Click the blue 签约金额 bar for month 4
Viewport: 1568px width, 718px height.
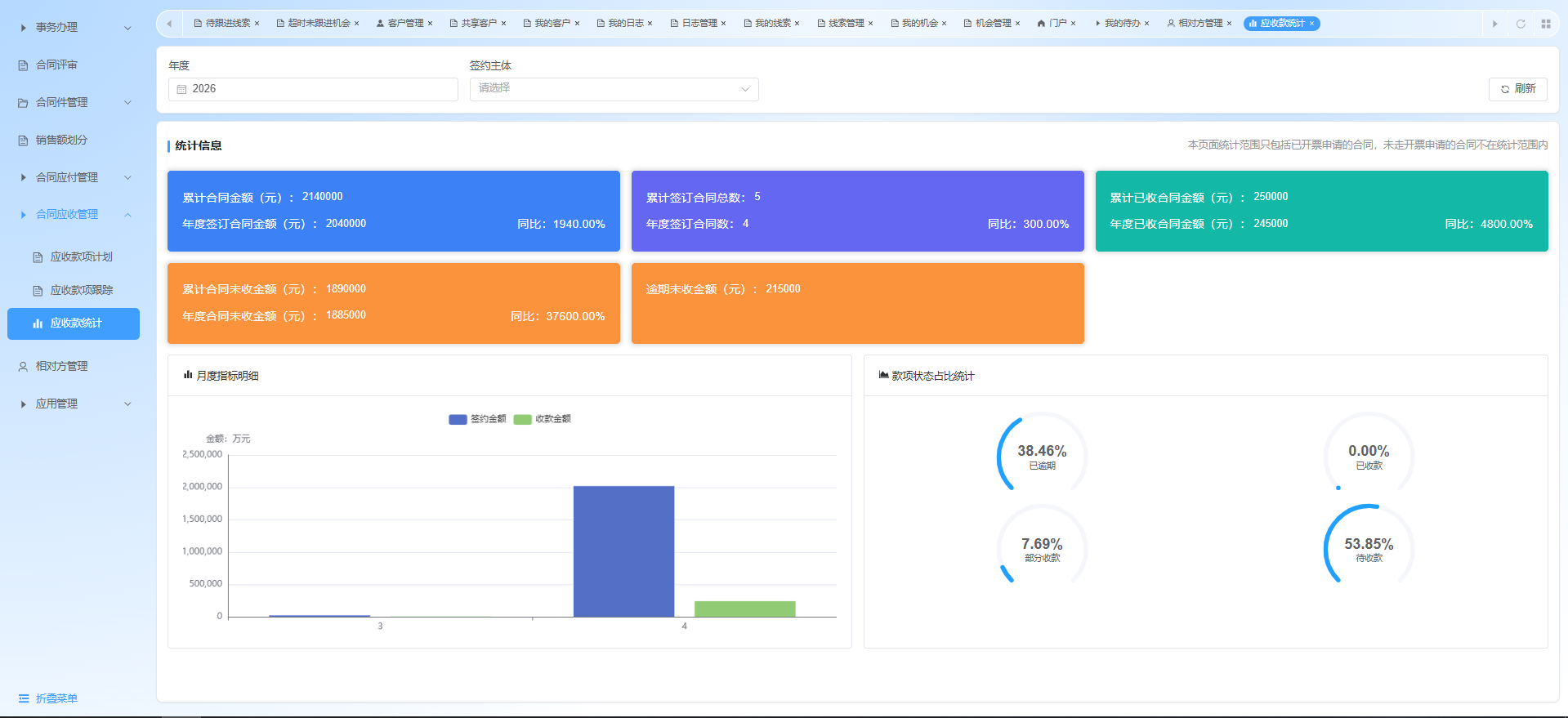[624, 551]
